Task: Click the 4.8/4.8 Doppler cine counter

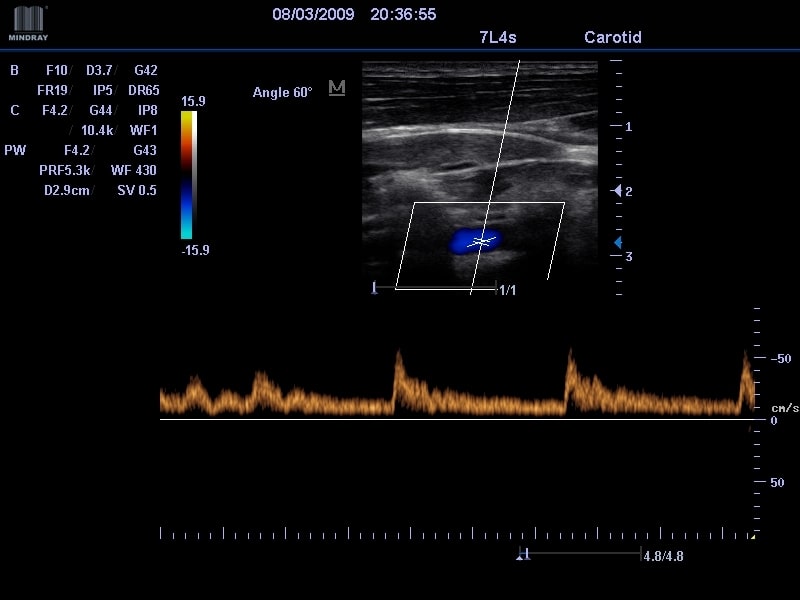Action: coord(663,556)
